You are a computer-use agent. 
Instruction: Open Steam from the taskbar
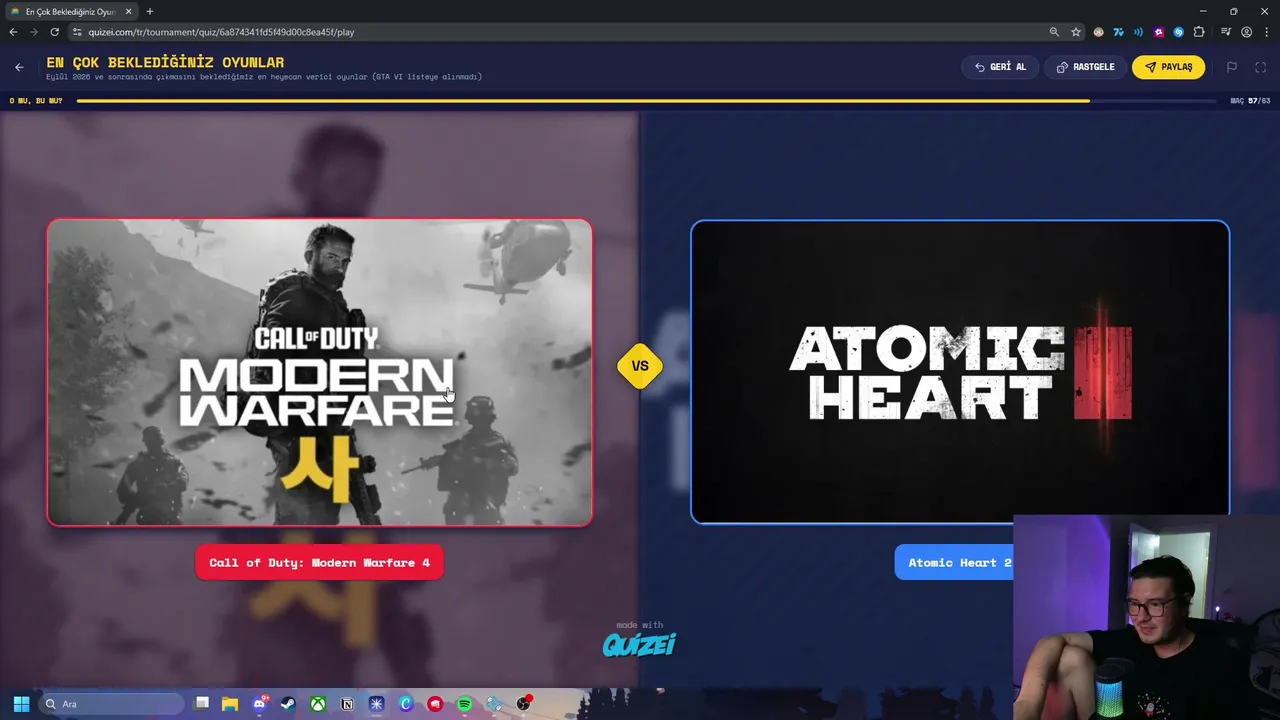[x=288, y=704]
